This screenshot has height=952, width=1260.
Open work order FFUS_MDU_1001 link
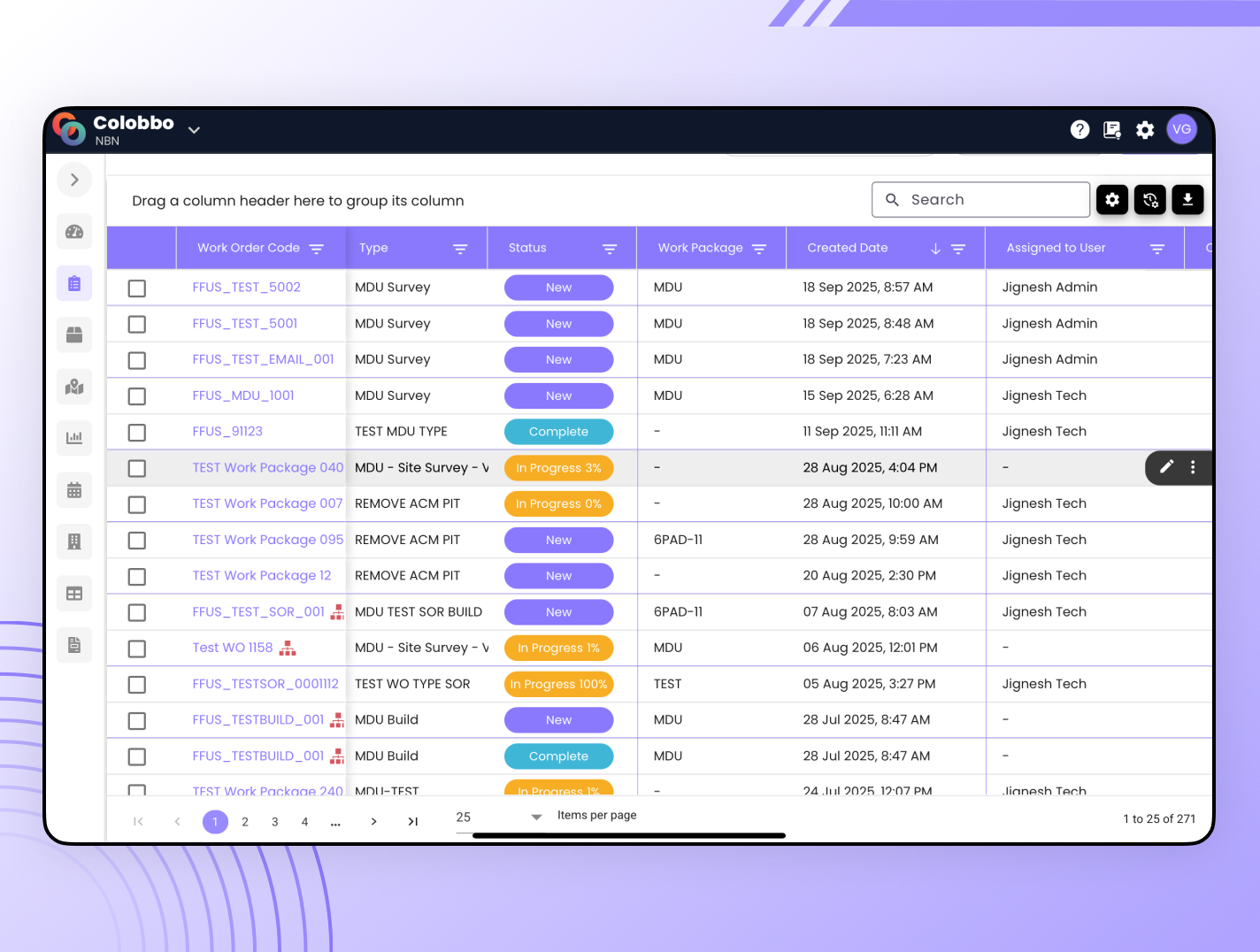pos(243,395)
